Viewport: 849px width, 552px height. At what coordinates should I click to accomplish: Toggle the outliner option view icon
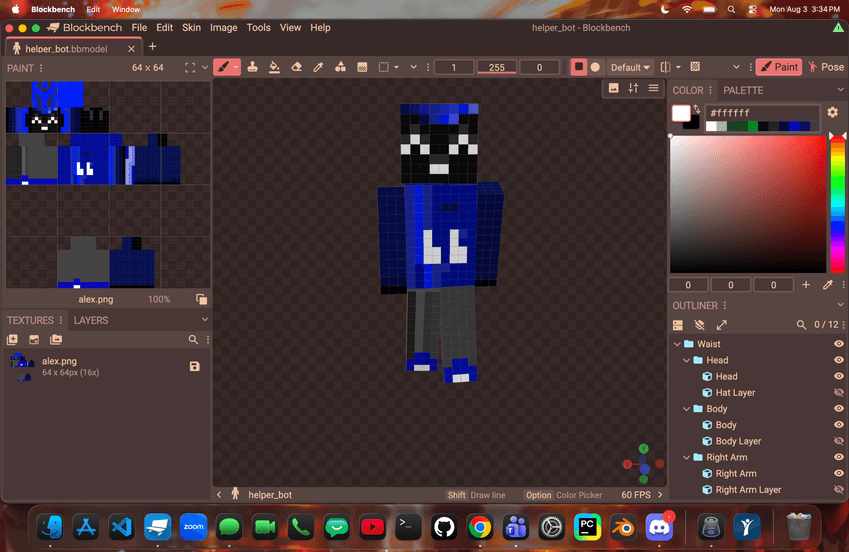click(x=678, y=324)
